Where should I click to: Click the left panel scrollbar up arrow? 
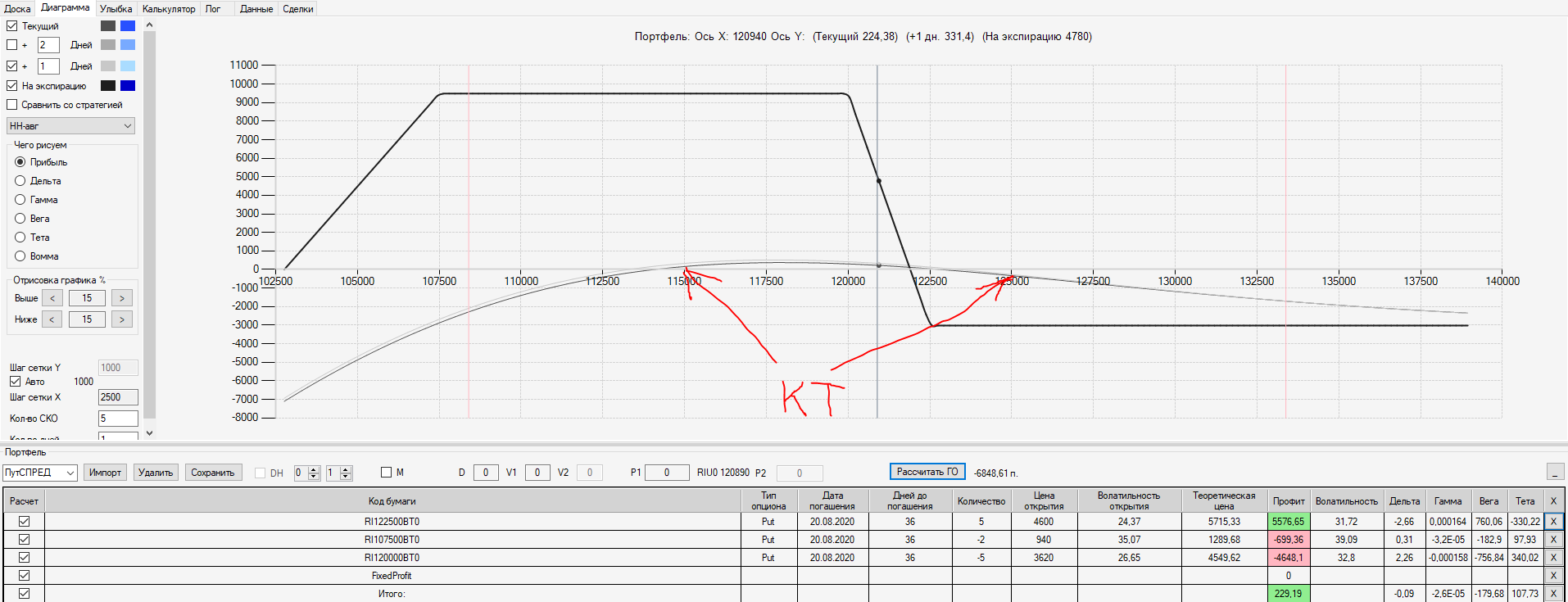point(149,25)
